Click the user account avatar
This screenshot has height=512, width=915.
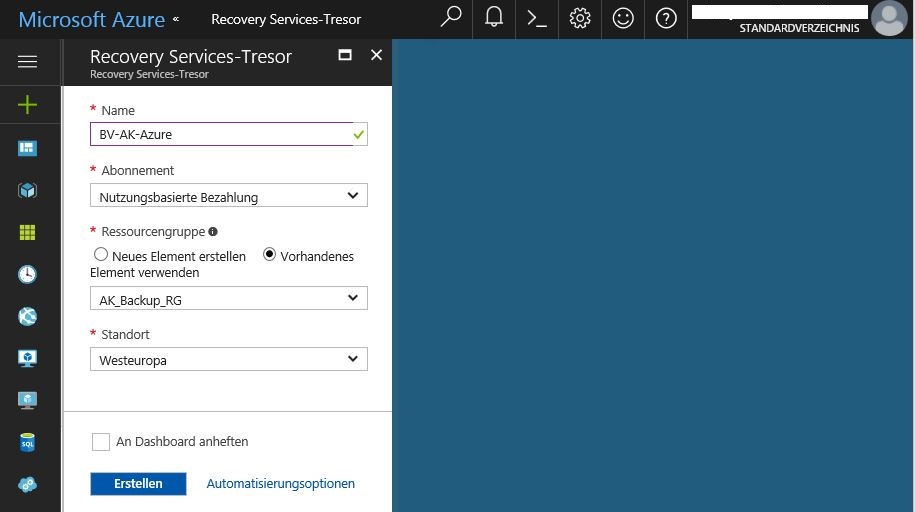(x=889, y=19)
